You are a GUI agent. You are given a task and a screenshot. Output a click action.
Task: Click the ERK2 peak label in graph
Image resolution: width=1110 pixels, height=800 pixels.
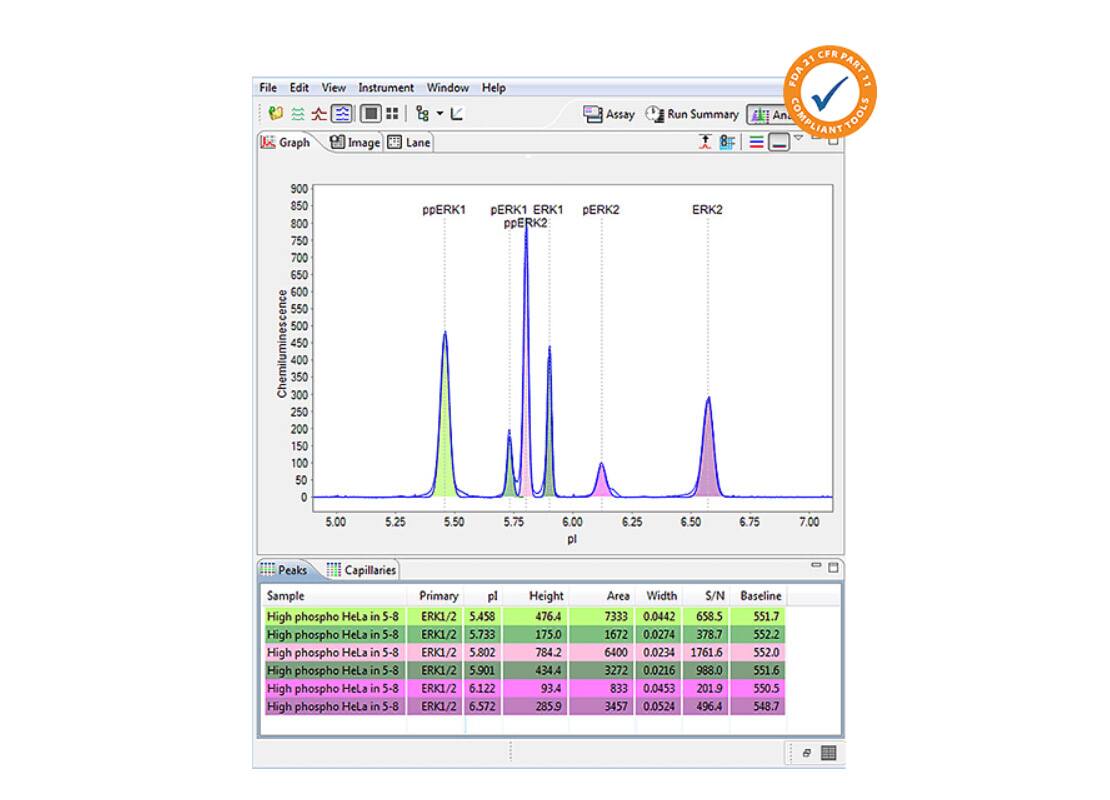[707, 210]
